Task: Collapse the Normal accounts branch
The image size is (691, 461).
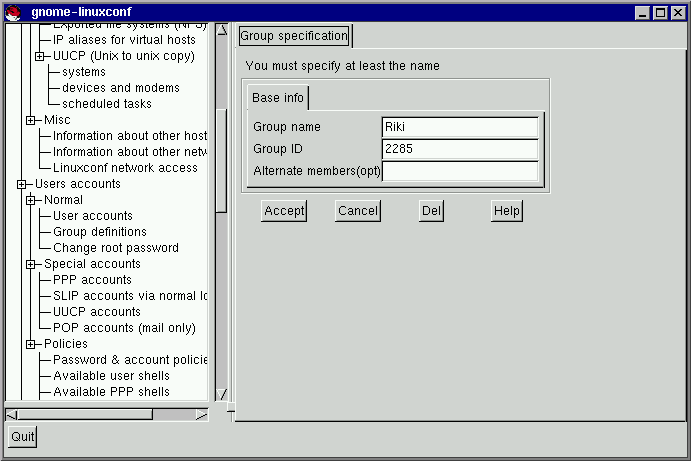Action: pos(30,200)
